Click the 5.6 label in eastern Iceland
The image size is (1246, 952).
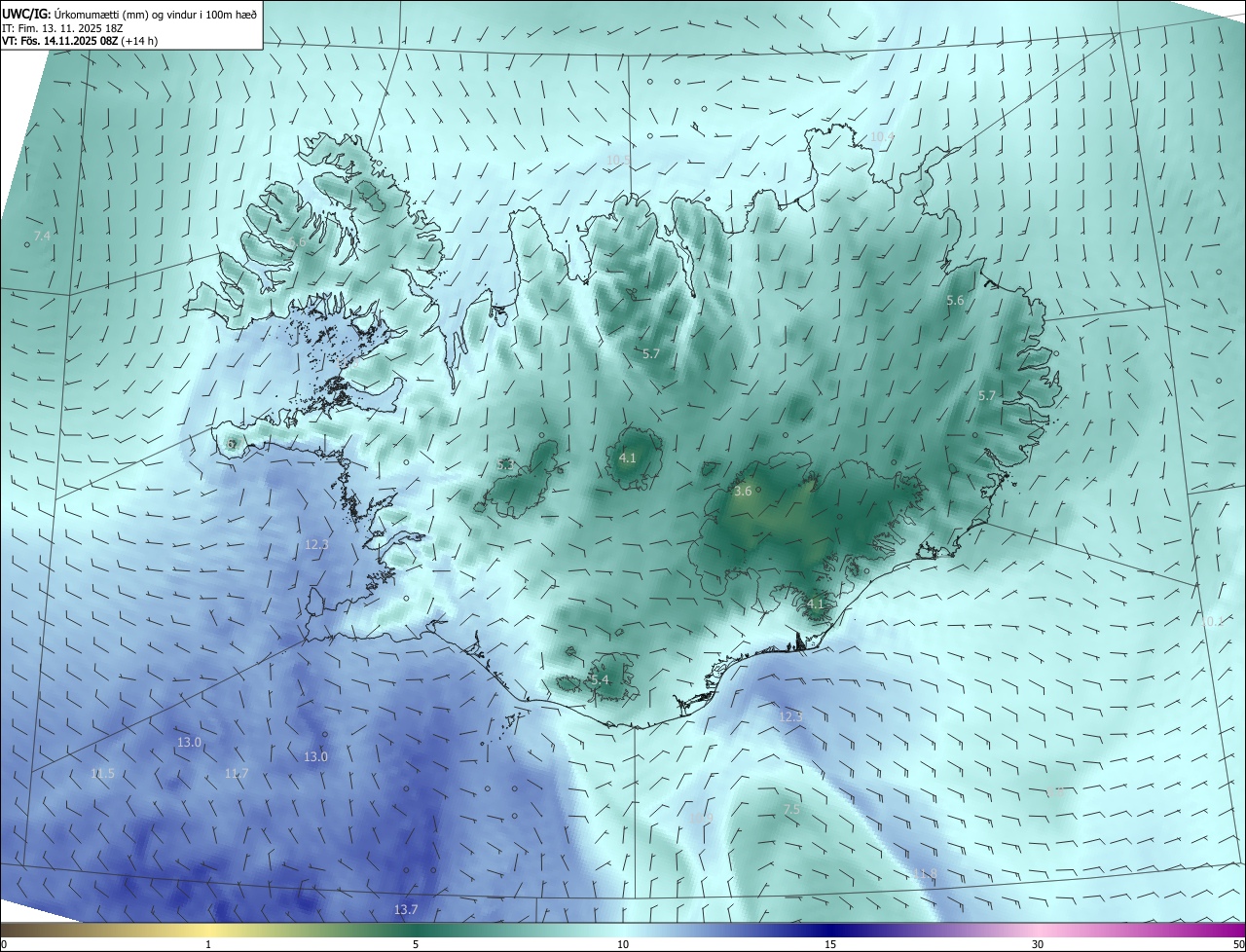pyautogui.click(x=955, y=301)
